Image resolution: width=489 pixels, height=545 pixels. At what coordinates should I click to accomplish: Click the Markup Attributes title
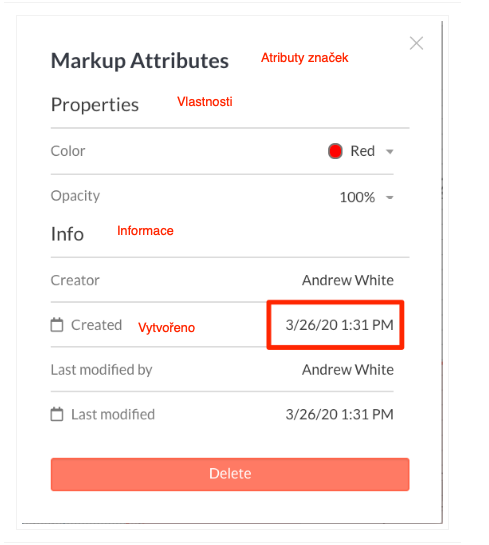pyautogui.click(x=140, y=61)
